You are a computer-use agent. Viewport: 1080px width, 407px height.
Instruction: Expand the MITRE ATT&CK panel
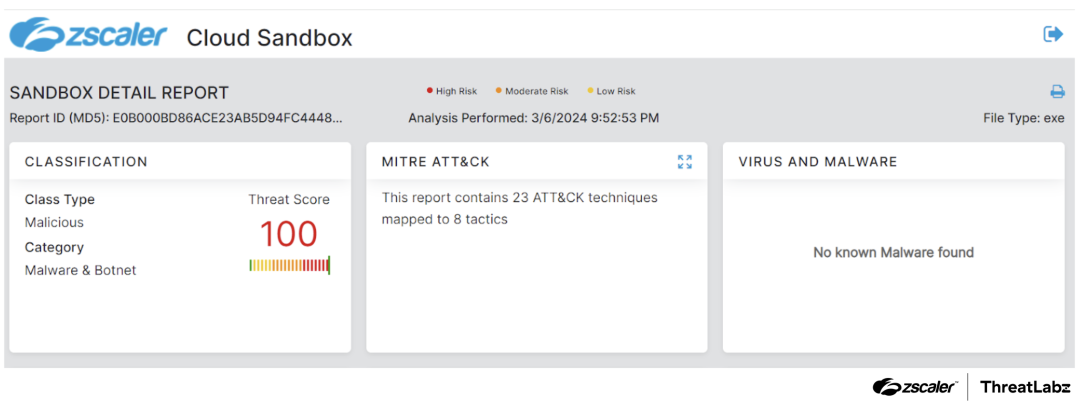(x=684, y=162)
